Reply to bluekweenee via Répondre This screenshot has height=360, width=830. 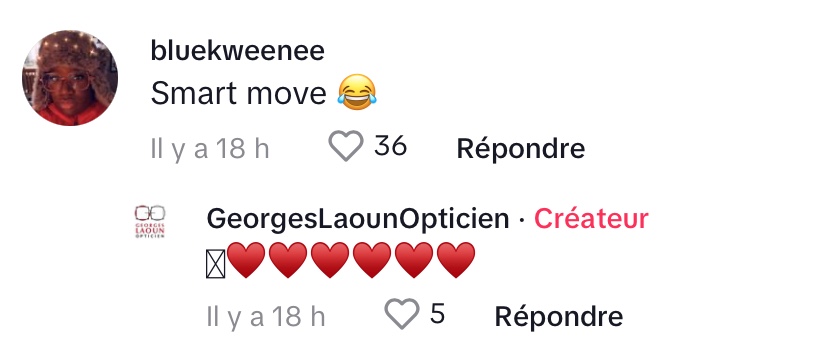520,148
